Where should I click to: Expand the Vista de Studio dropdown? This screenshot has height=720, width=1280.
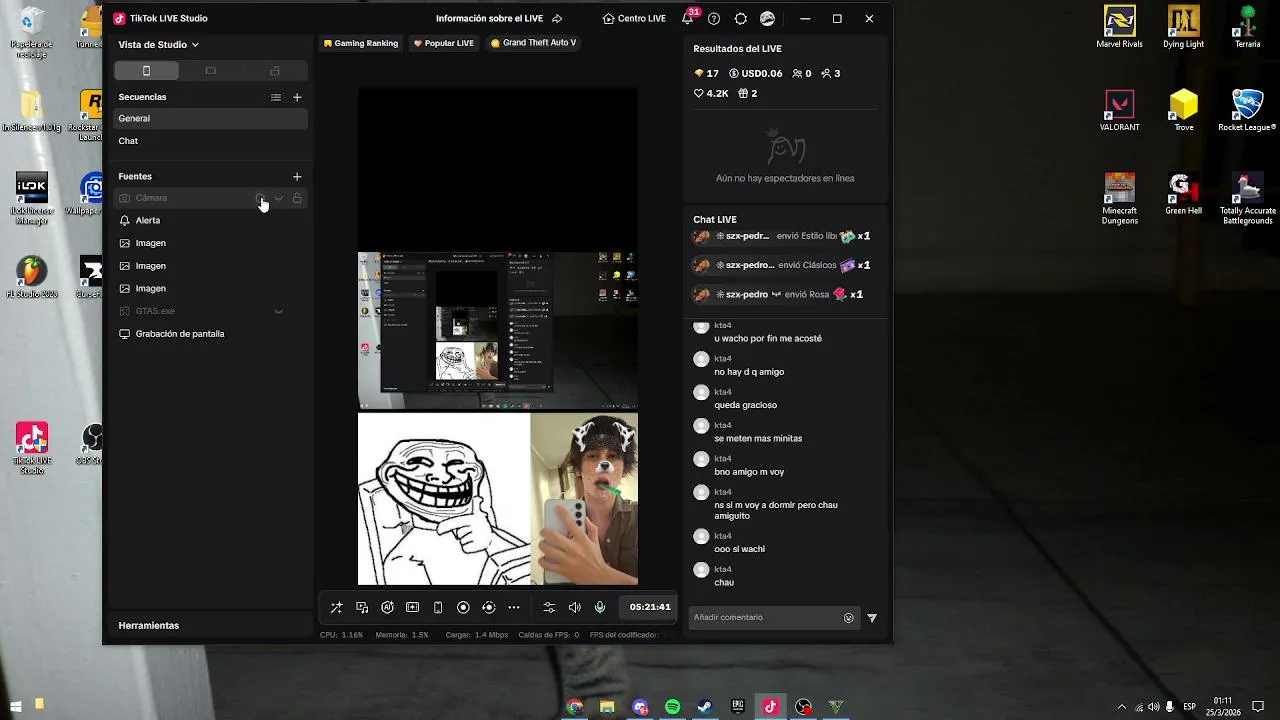pyautogui.click(x=159, y=44)
